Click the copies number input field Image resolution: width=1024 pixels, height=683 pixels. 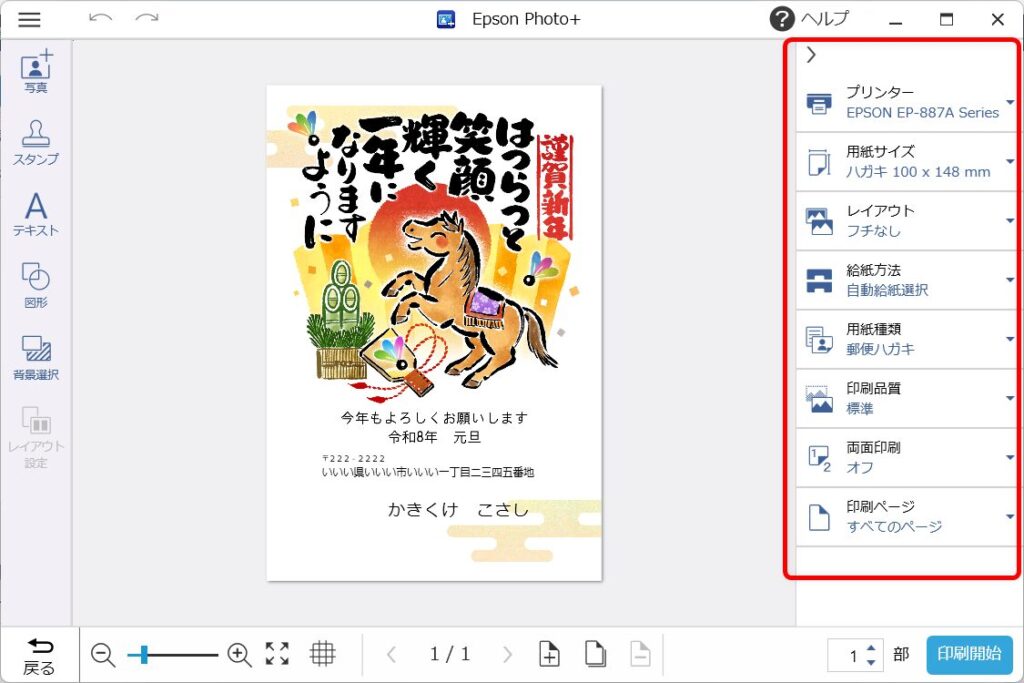pos(855,654)
